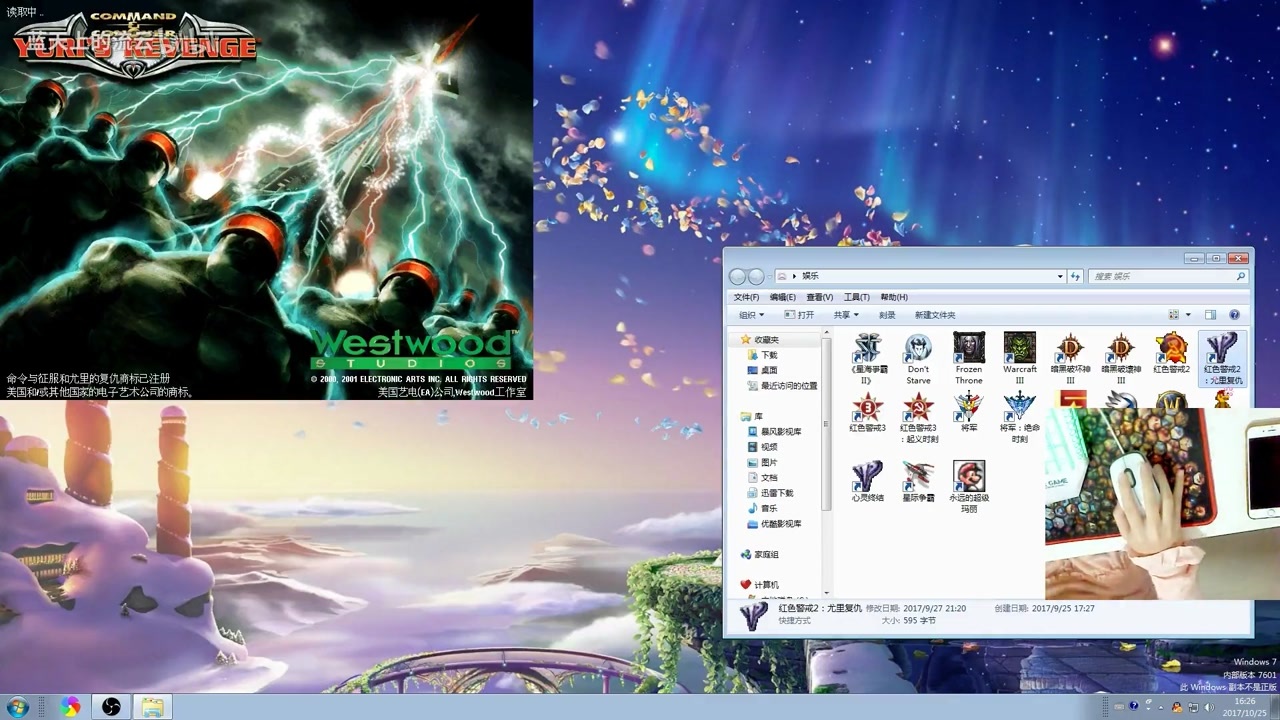This screenshot has width=1280, height=720.
Task: Open Explorer help question-mark icon
Action: (1234, 315)
